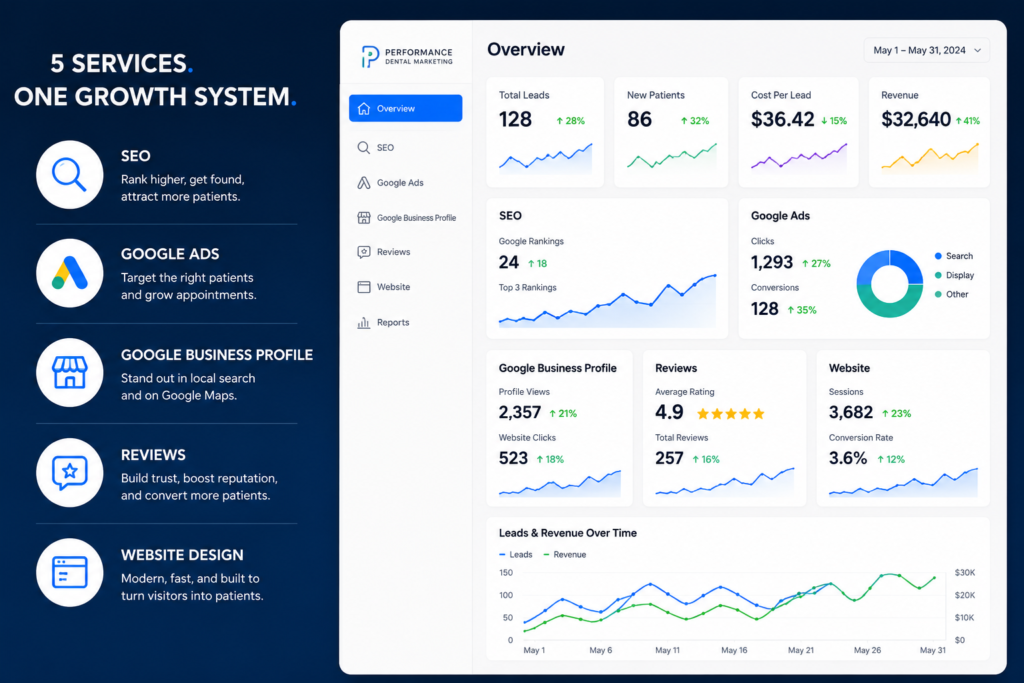Open Google Business Profile sidebar page
This screenshot has height=683, width=1024.
406,217
